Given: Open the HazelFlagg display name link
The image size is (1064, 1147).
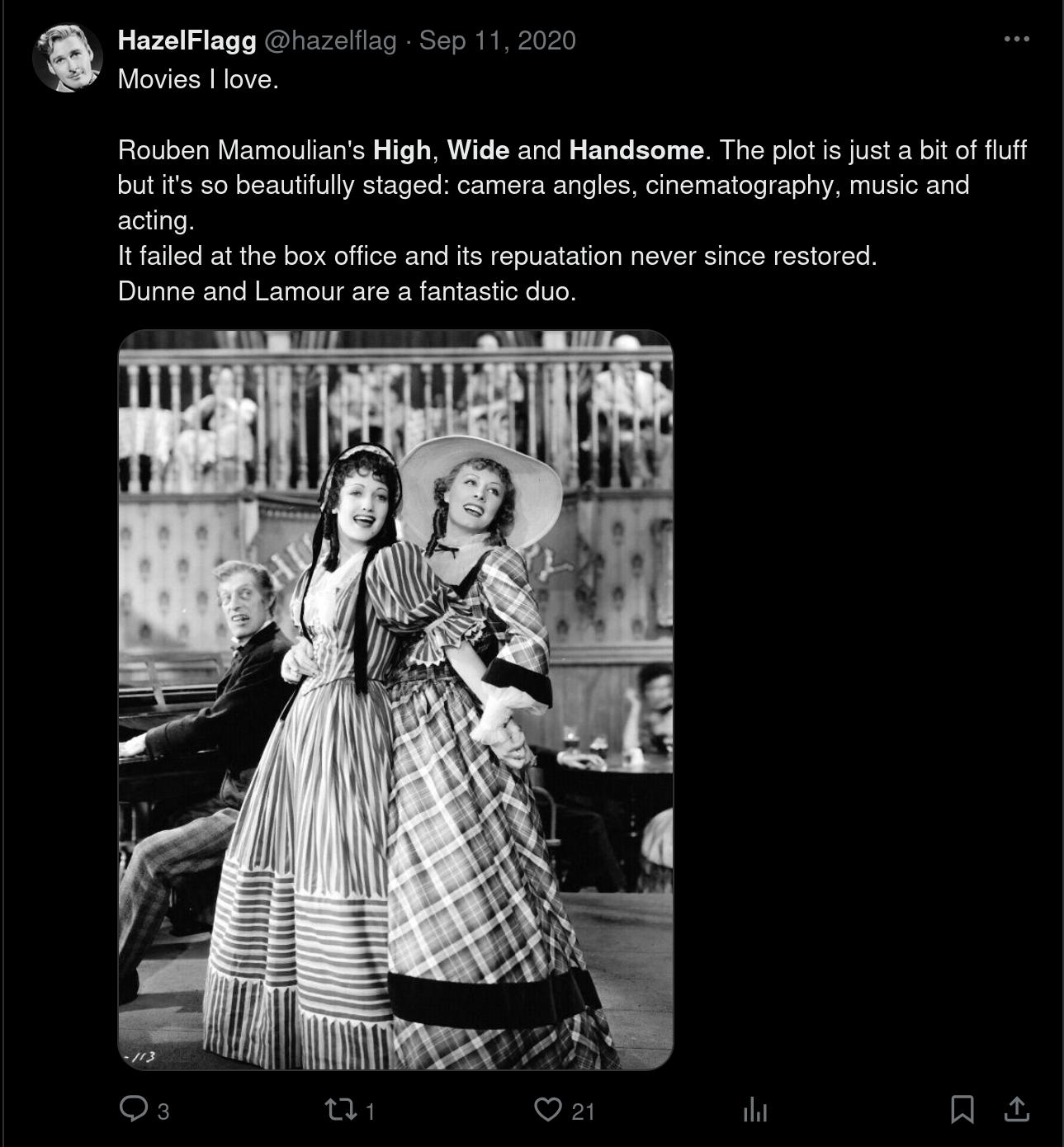Looking at the screenshot, I should pyautogui.click(x=187, y=40).
